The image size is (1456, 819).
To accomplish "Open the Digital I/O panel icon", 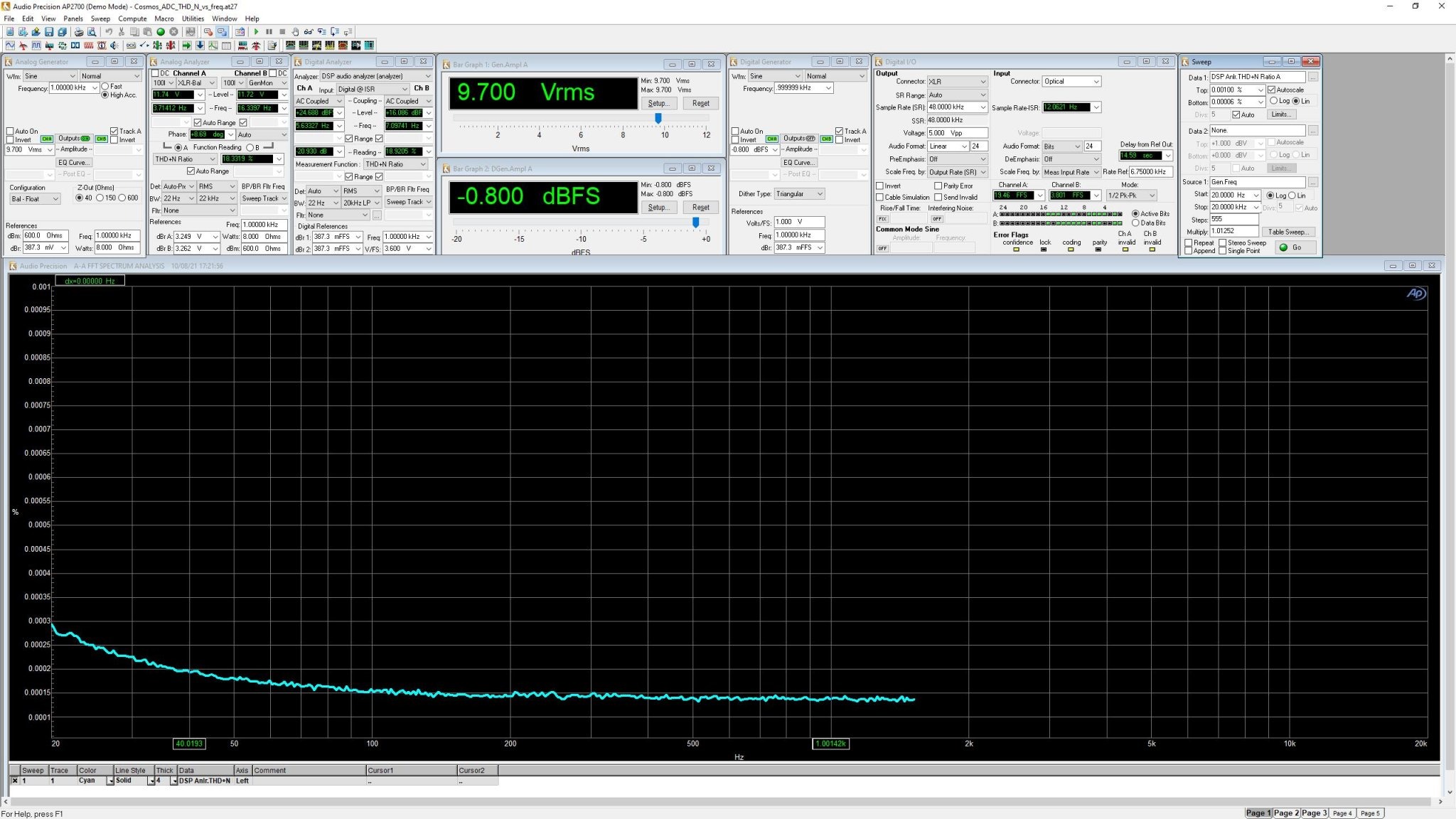I will (63, 45).
